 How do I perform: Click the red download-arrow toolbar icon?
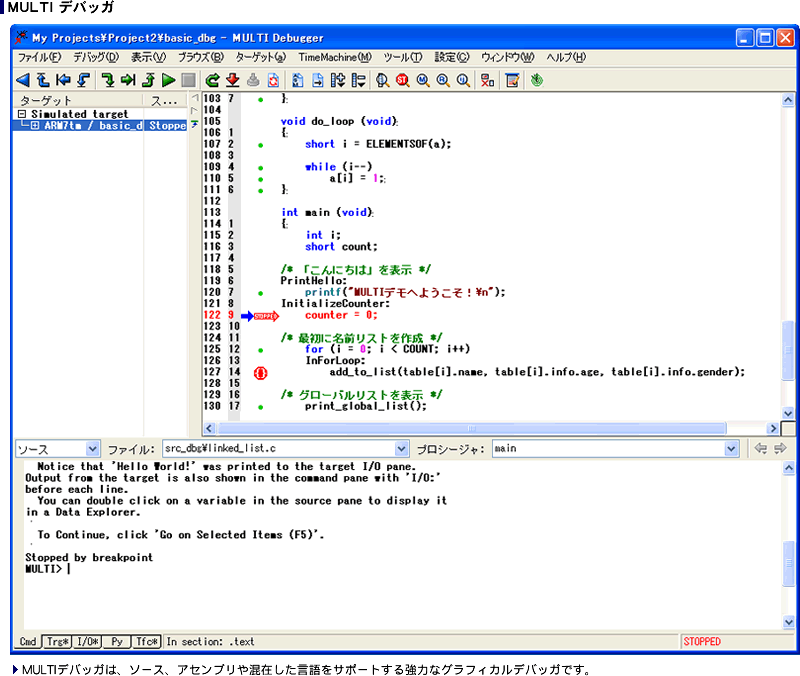tap(232, 80)
